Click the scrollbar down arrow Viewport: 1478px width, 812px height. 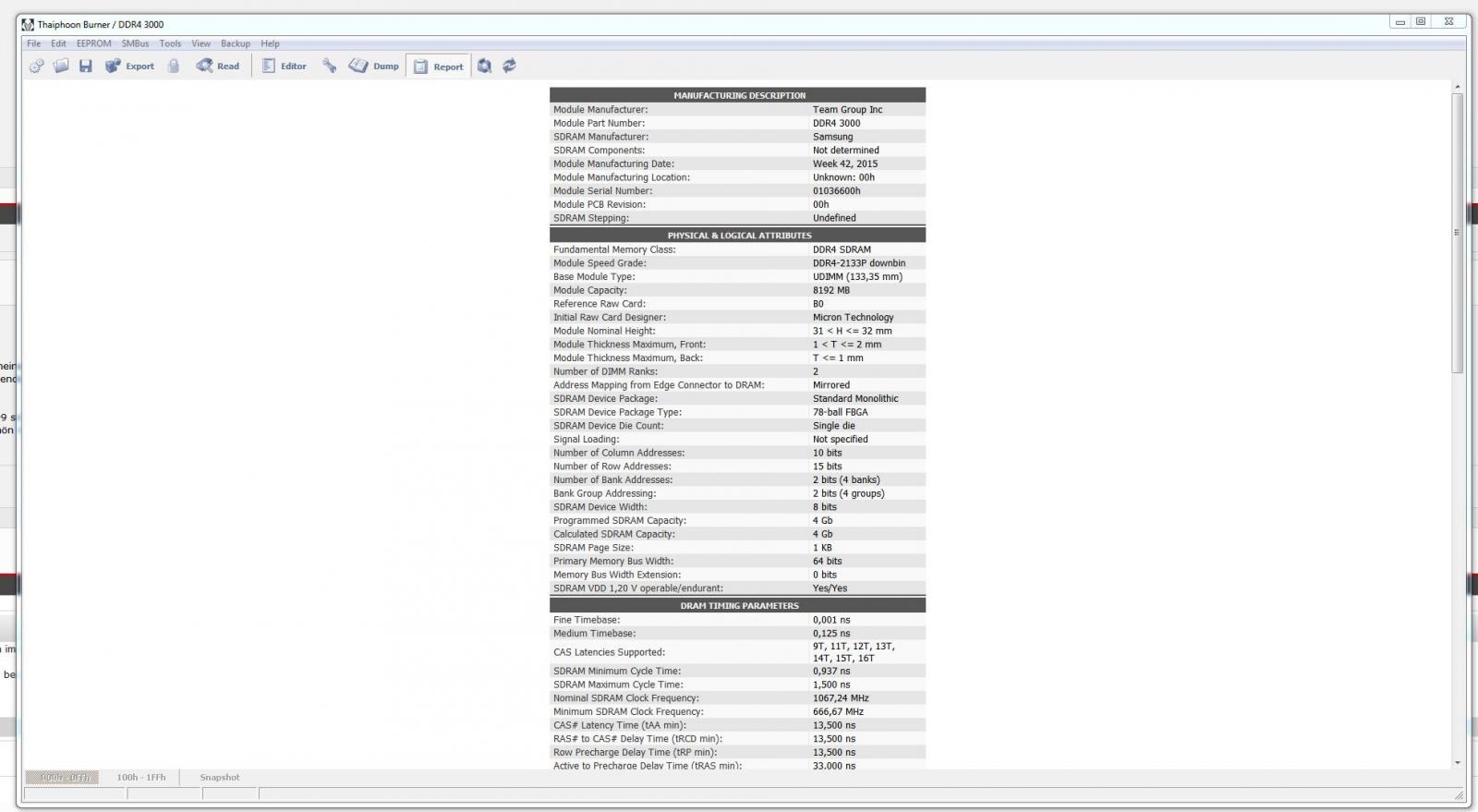pos(1458,762)
